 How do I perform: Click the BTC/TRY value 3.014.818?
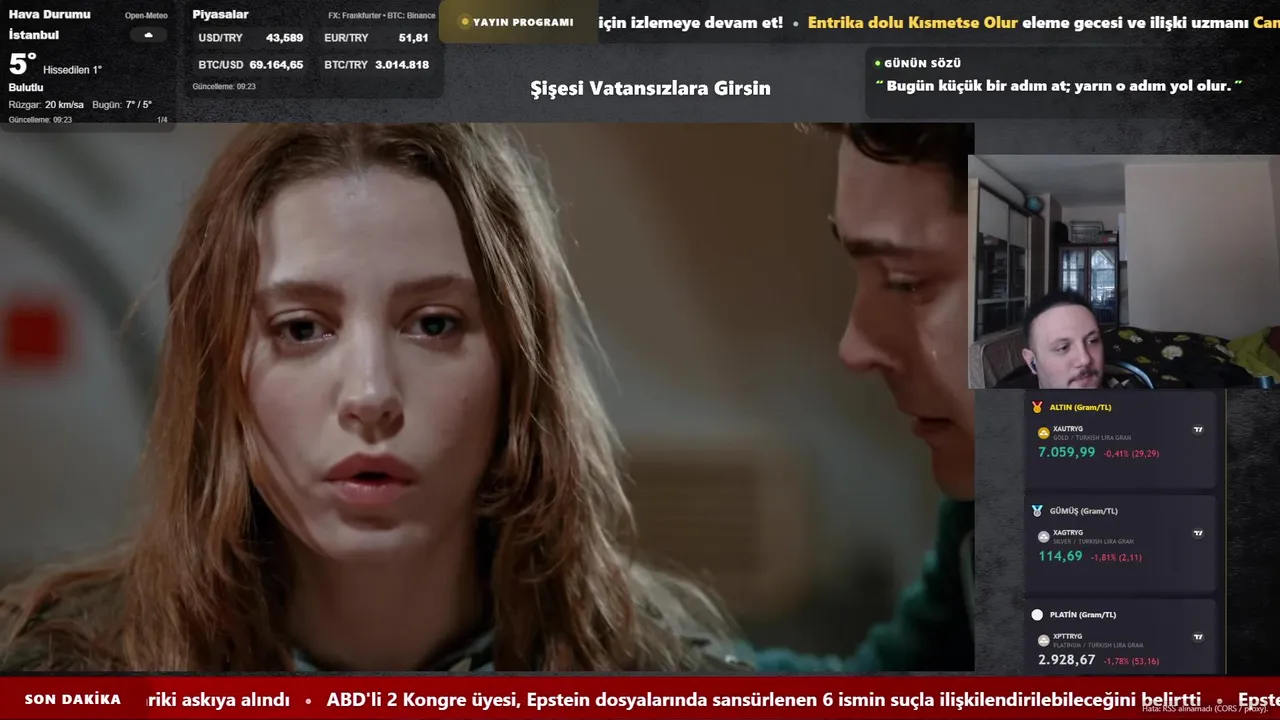coord(402,64)
